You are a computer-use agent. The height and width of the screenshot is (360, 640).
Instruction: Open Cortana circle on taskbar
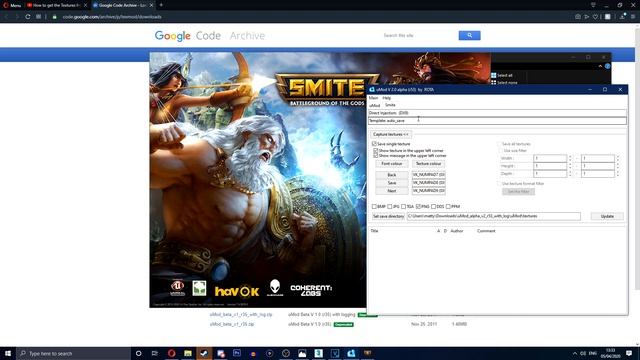[x=138, y=353]
